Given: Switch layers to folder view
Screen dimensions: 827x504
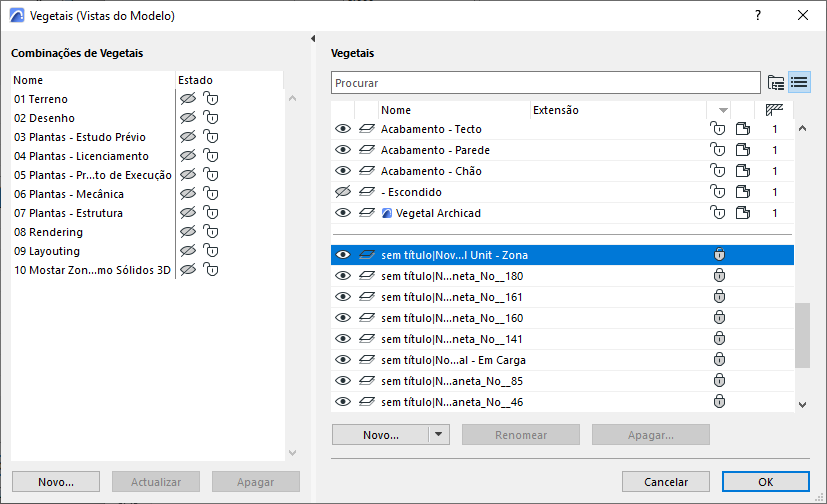Looking at the screenshot, I should coord(776,82).
